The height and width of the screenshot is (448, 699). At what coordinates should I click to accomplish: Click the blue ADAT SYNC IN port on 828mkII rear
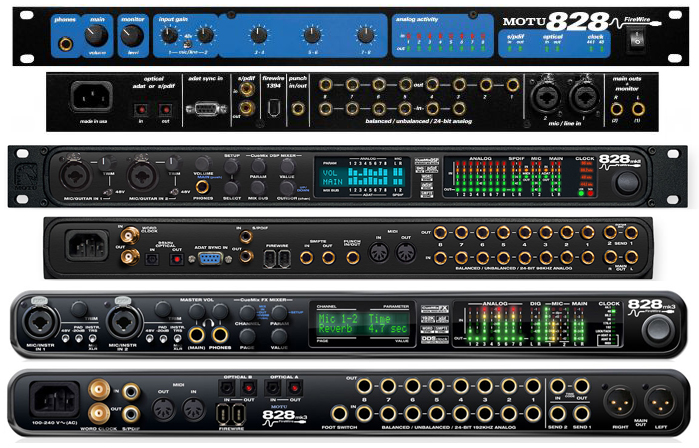(x=210, y=259)
